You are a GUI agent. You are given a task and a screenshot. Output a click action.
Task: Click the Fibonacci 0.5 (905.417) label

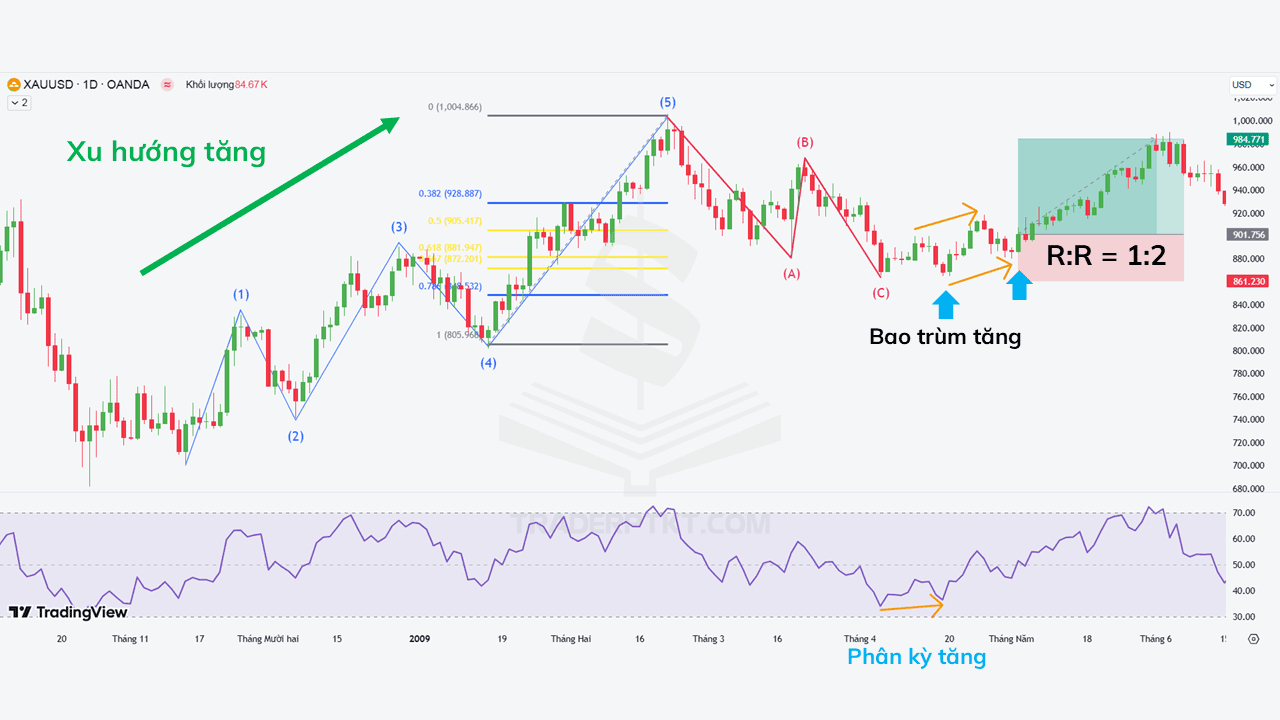[x=455, y=221]
